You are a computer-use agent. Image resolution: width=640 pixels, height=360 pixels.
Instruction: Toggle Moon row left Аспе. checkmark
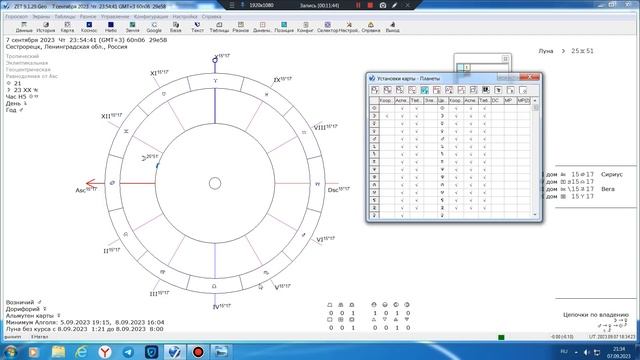click(x=402, y=116)
